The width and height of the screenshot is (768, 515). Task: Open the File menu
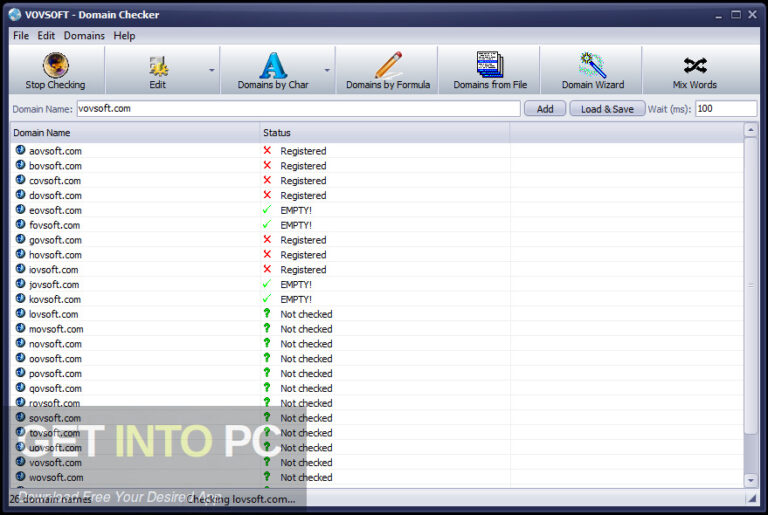tap(21, 36)
